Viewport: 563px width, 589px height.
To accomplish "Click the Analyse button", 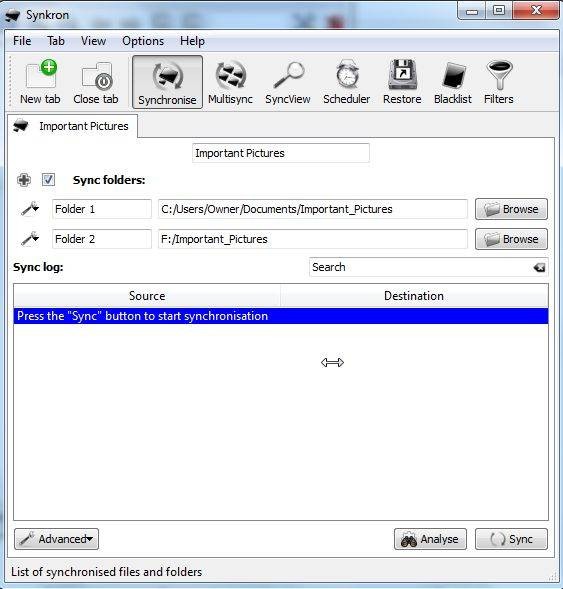I will point(430,539).
